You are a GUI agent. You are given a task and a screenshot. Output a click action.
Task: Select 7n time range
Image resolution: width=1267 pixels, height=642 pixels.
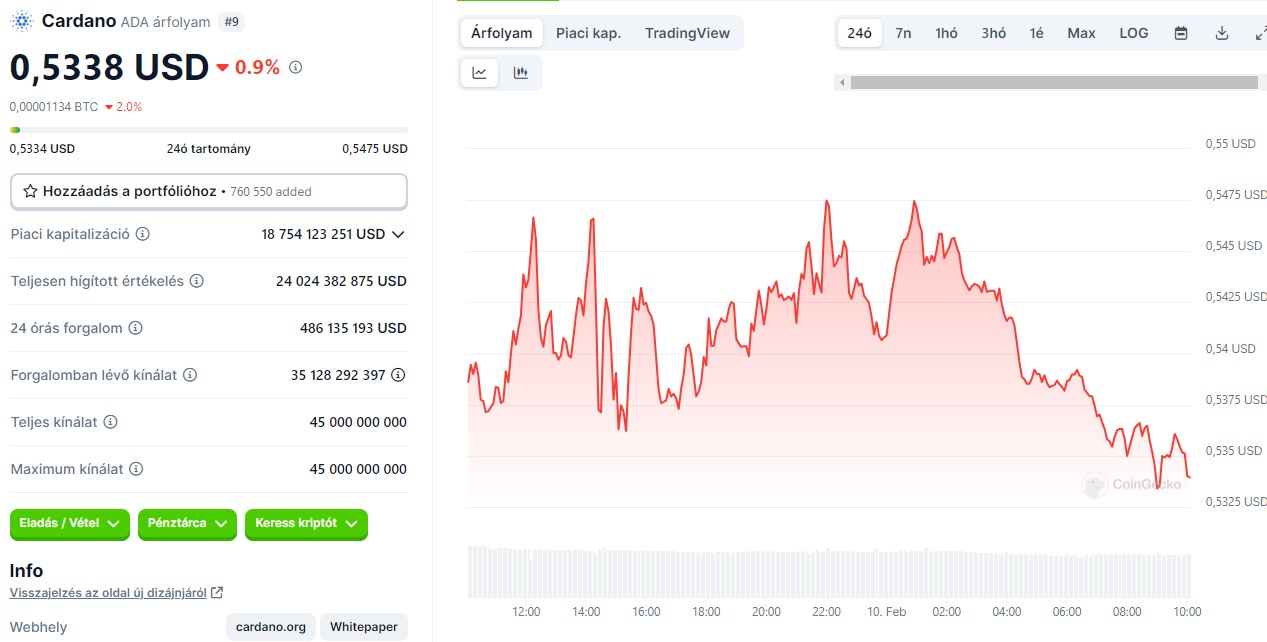pos(903,33)
